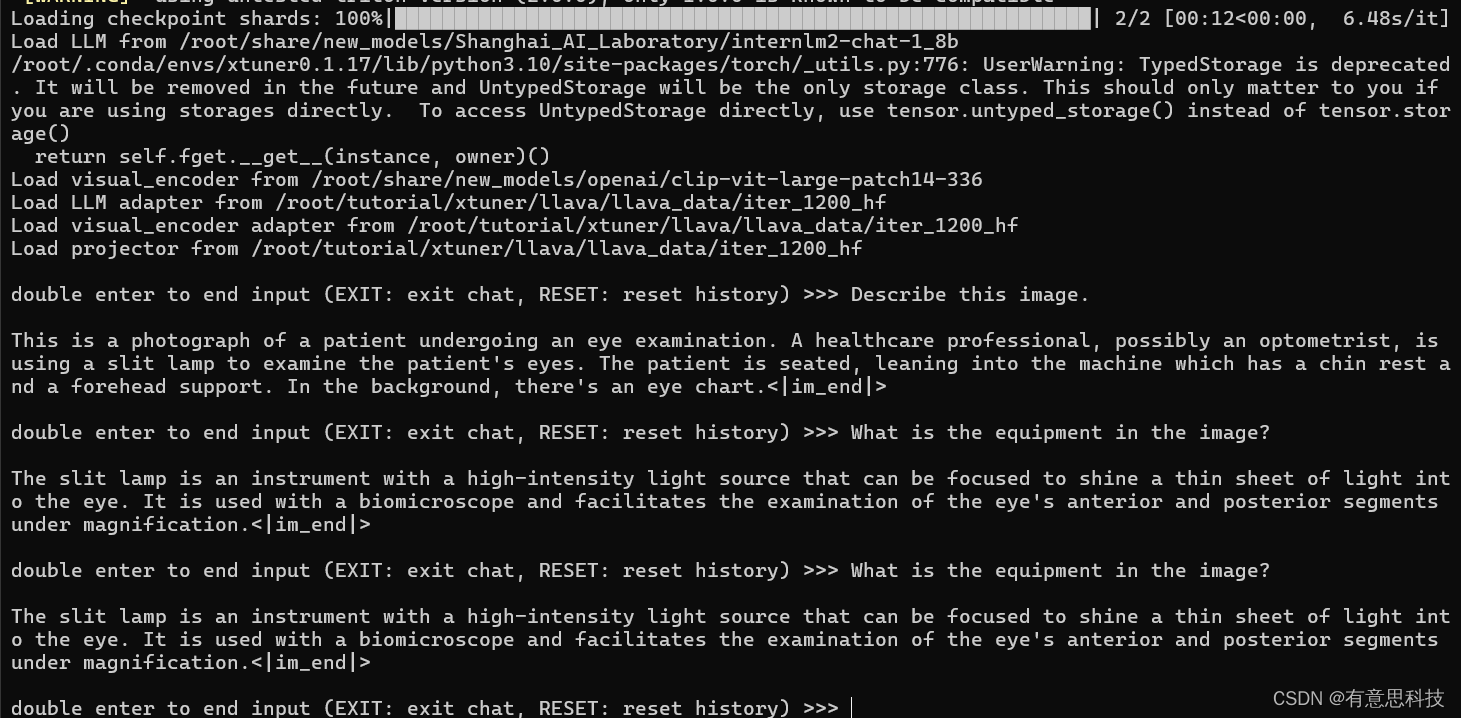Click the CSDN watermark text
The height and width of the screenshot is (718, 1461).
point(1358,698)
